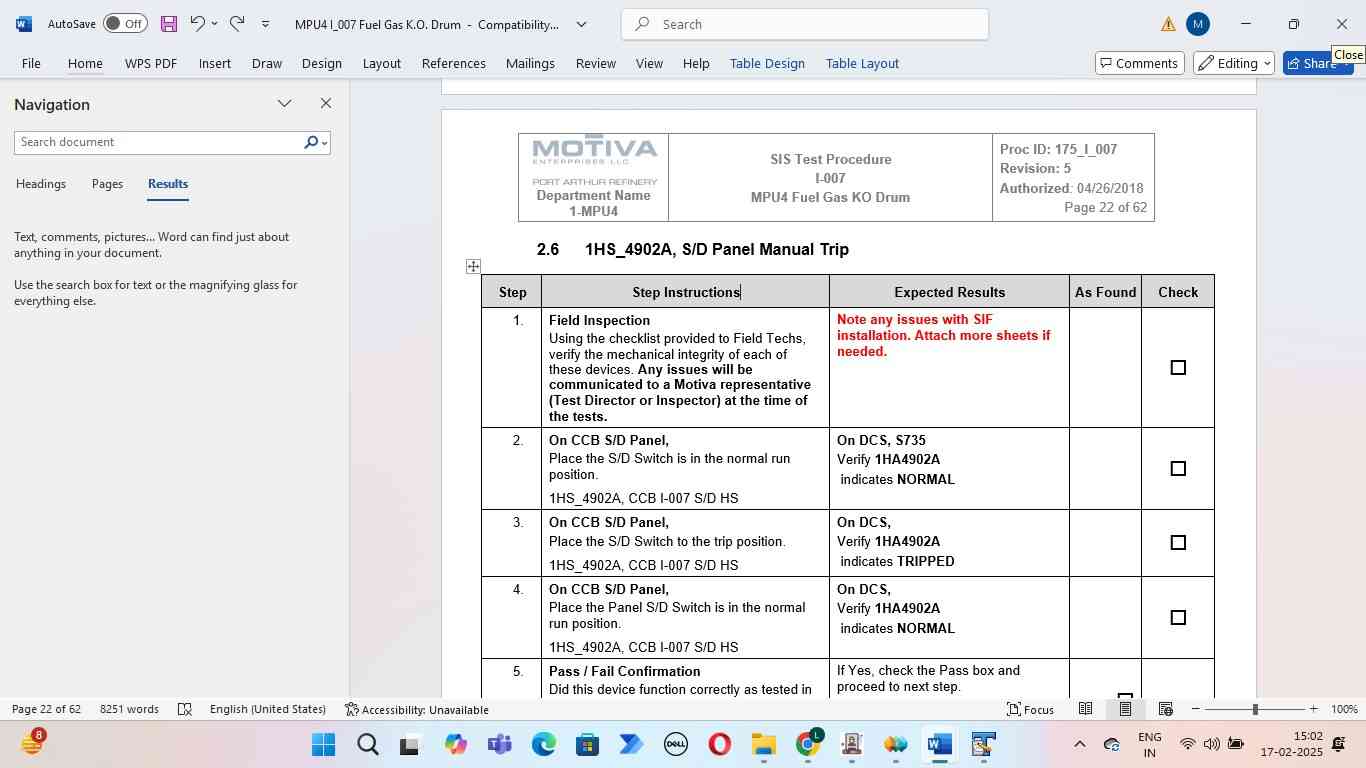This screenshot has width=1366, height=768.
Task: Click the 'Expected Results' header cell
Action: pos(949,291)
